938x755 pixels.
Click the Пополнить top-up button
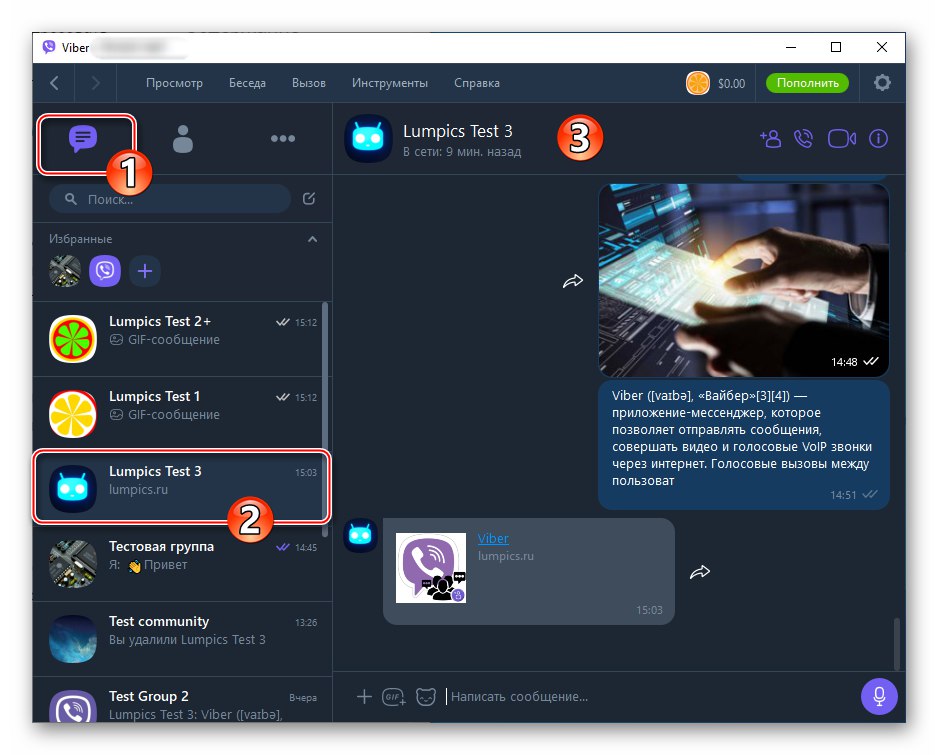[808, 83]
